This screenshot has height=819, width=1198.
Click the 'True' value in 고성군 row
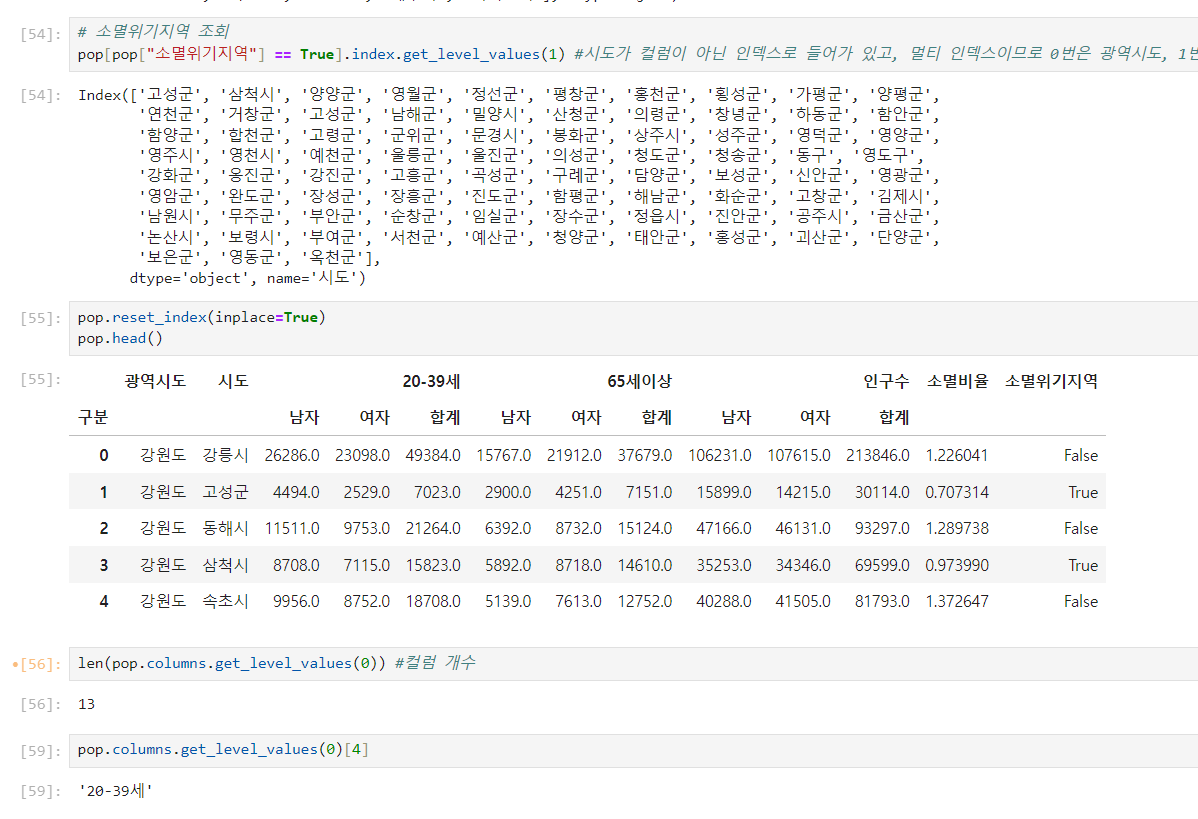click(x=1083, y=492)
